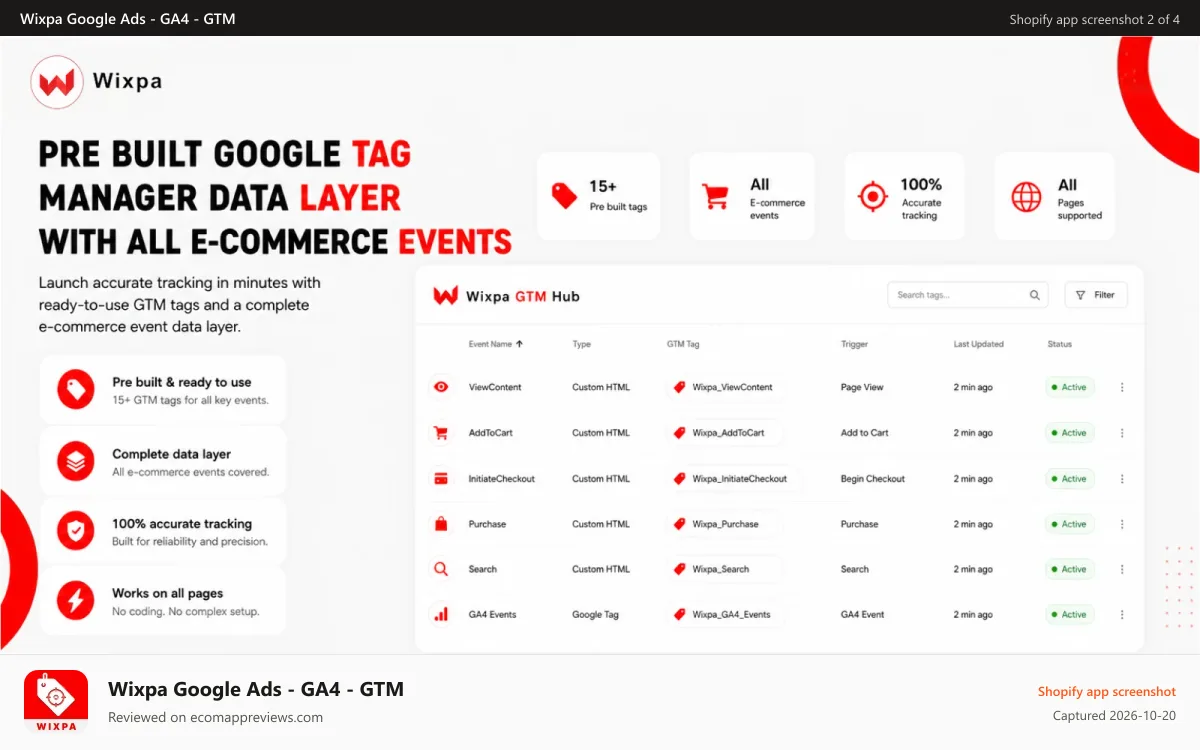
Task: Click "Captured 2026-10-20" footer text
Action: pyautogui.click(x=1114, y=716)
